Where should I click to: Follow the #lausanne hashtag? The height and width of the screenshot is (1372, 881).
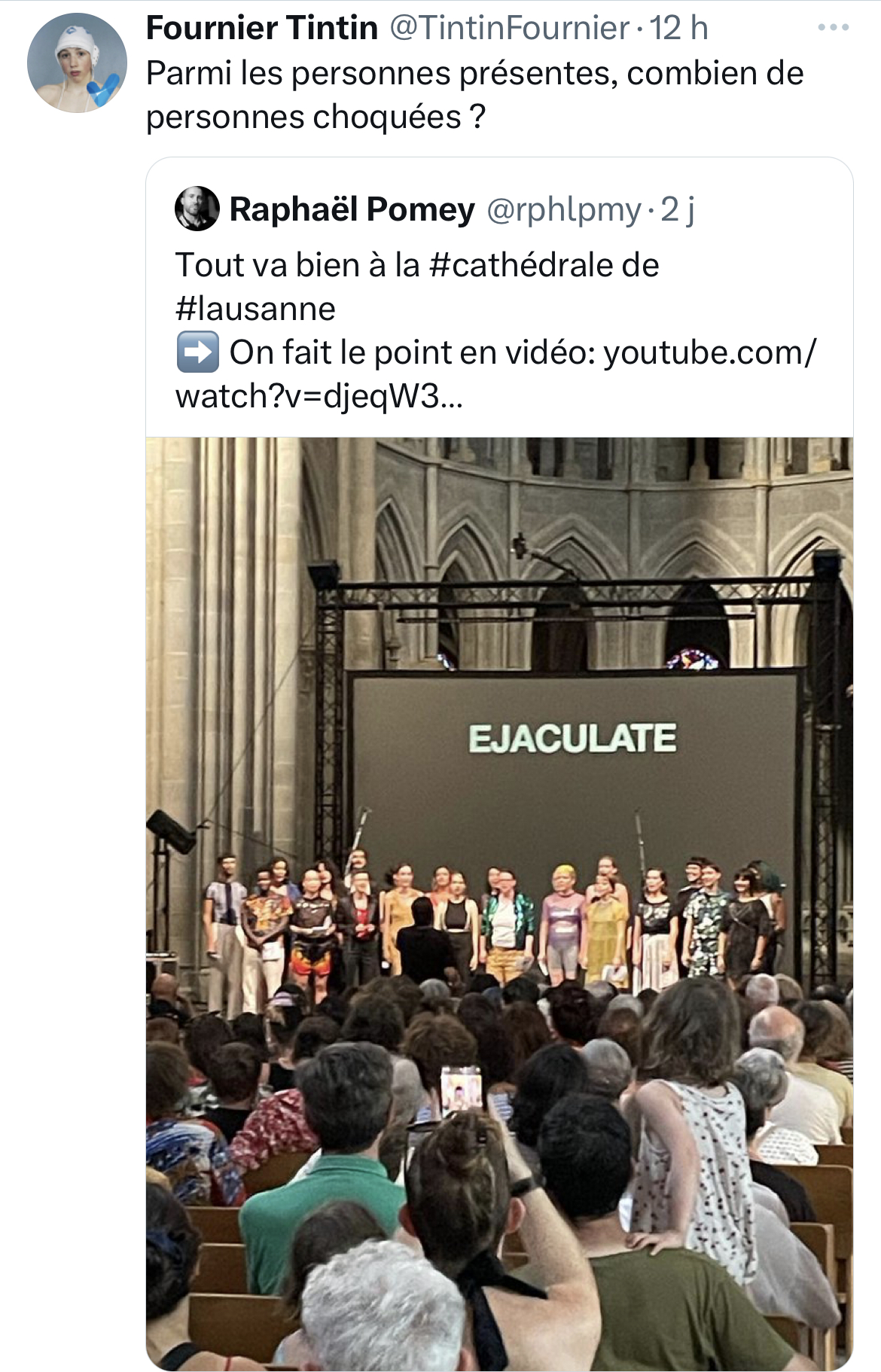(x=256, y=309)
